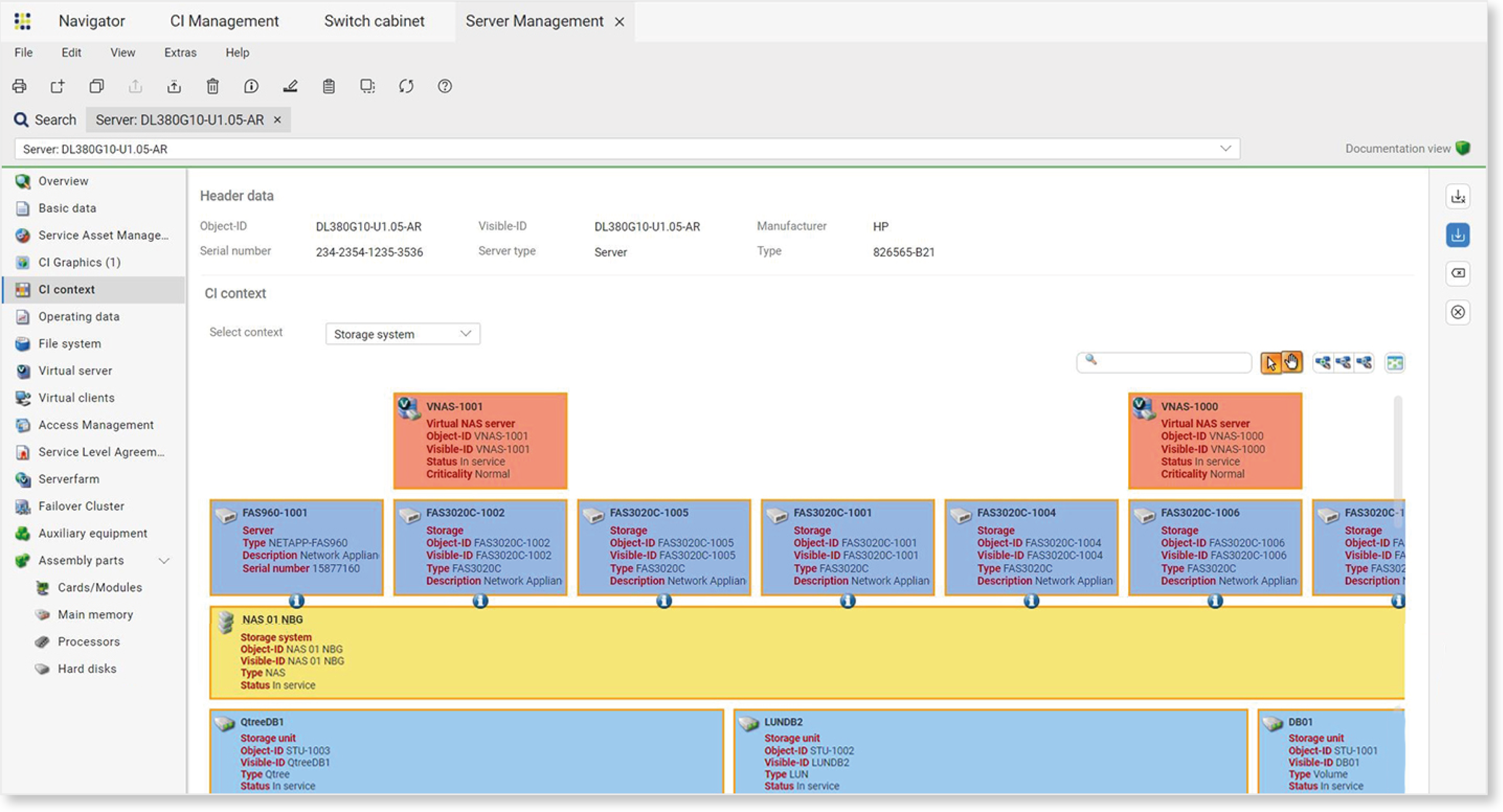Click the fit-to-window icon beside the graph tools
The image size is (1503, 812).
coord(1395,363)
